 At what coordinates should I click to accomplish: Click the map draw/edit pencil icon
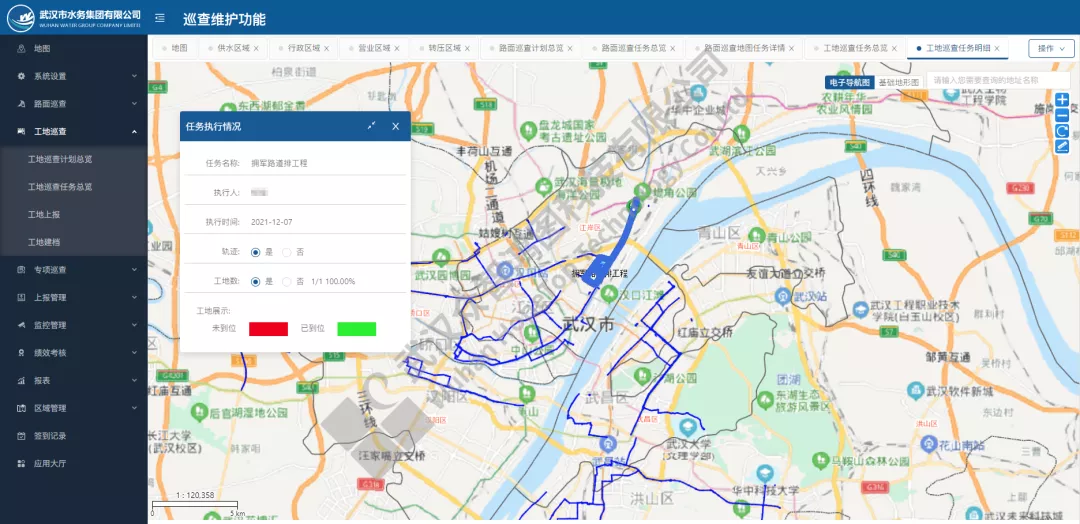(x=1062, y=147)
